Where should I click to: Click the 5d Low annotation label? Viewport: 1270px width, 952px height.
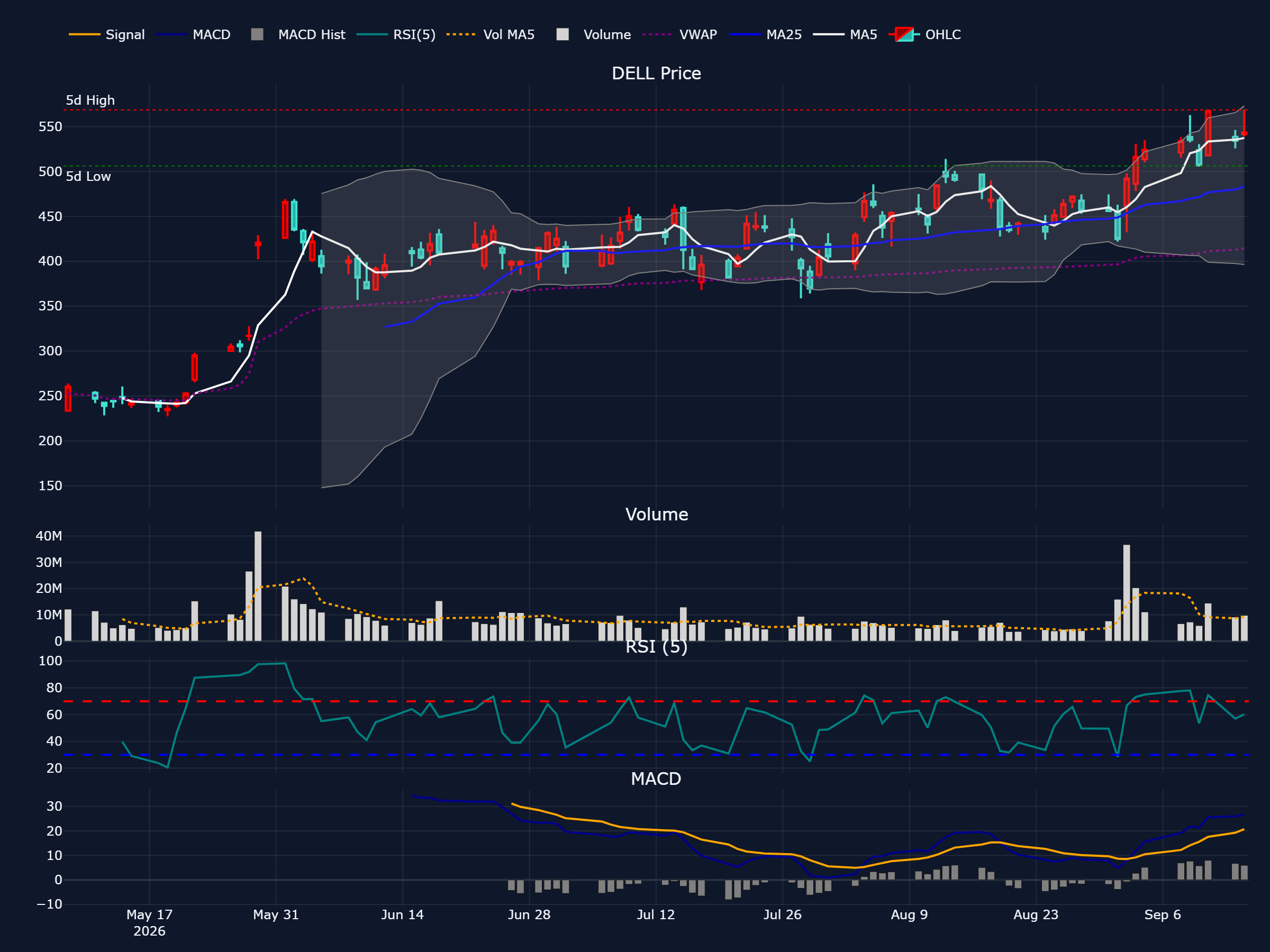(88, 177)
